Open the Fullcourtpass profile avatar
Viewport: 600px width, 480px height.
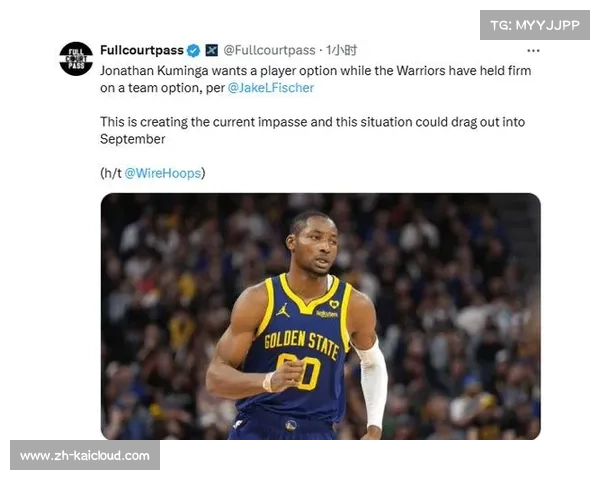76,59
